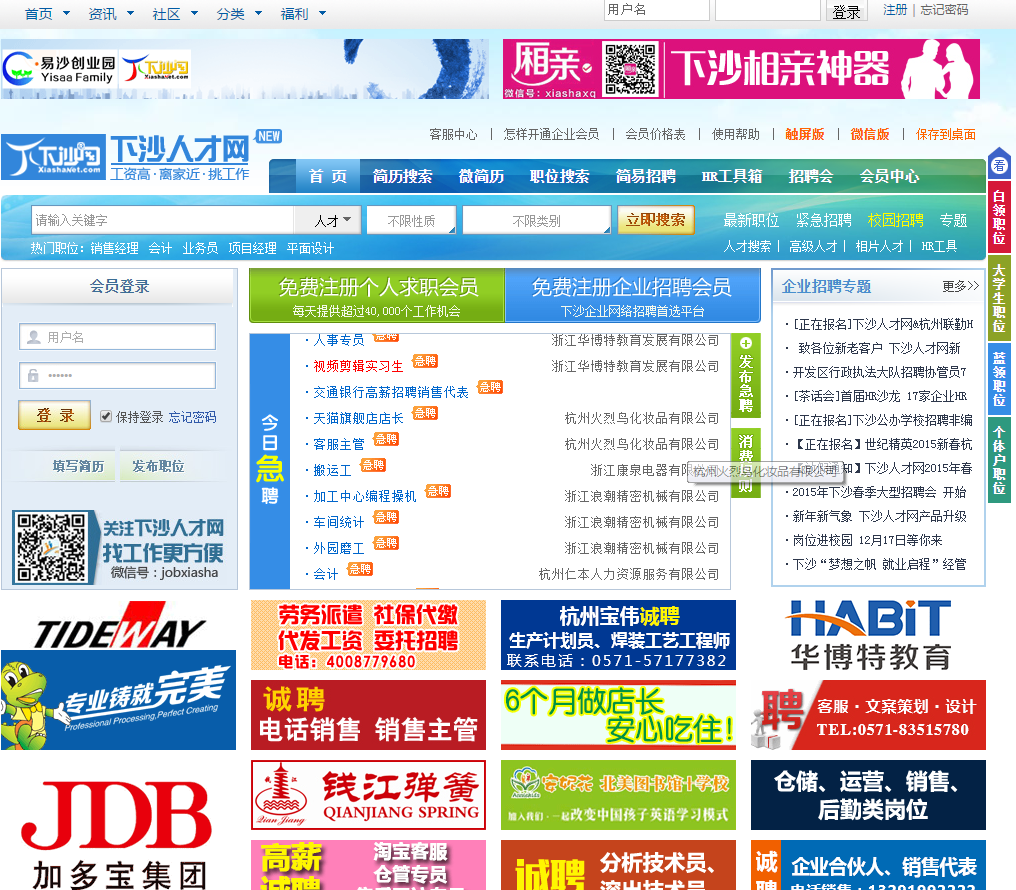Click the 销售经理 hot job link
1016x890 pixels.
tap(114, 248)
